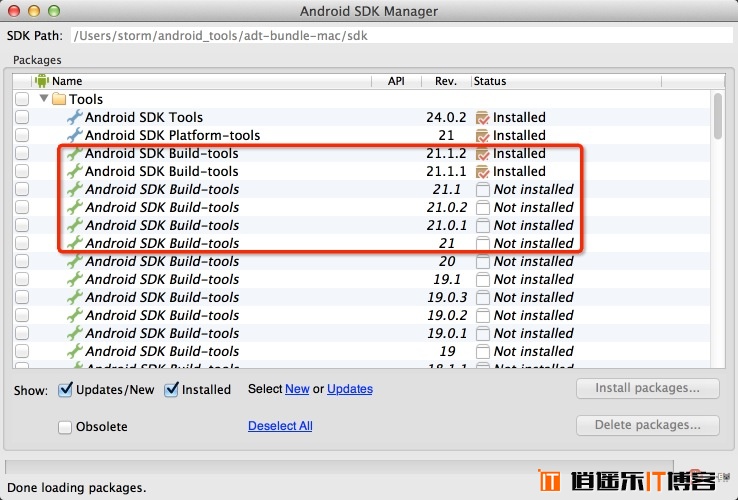Click not-installed status icon for rev 19.0.1

pyautogui.click(x=482, y=333)
